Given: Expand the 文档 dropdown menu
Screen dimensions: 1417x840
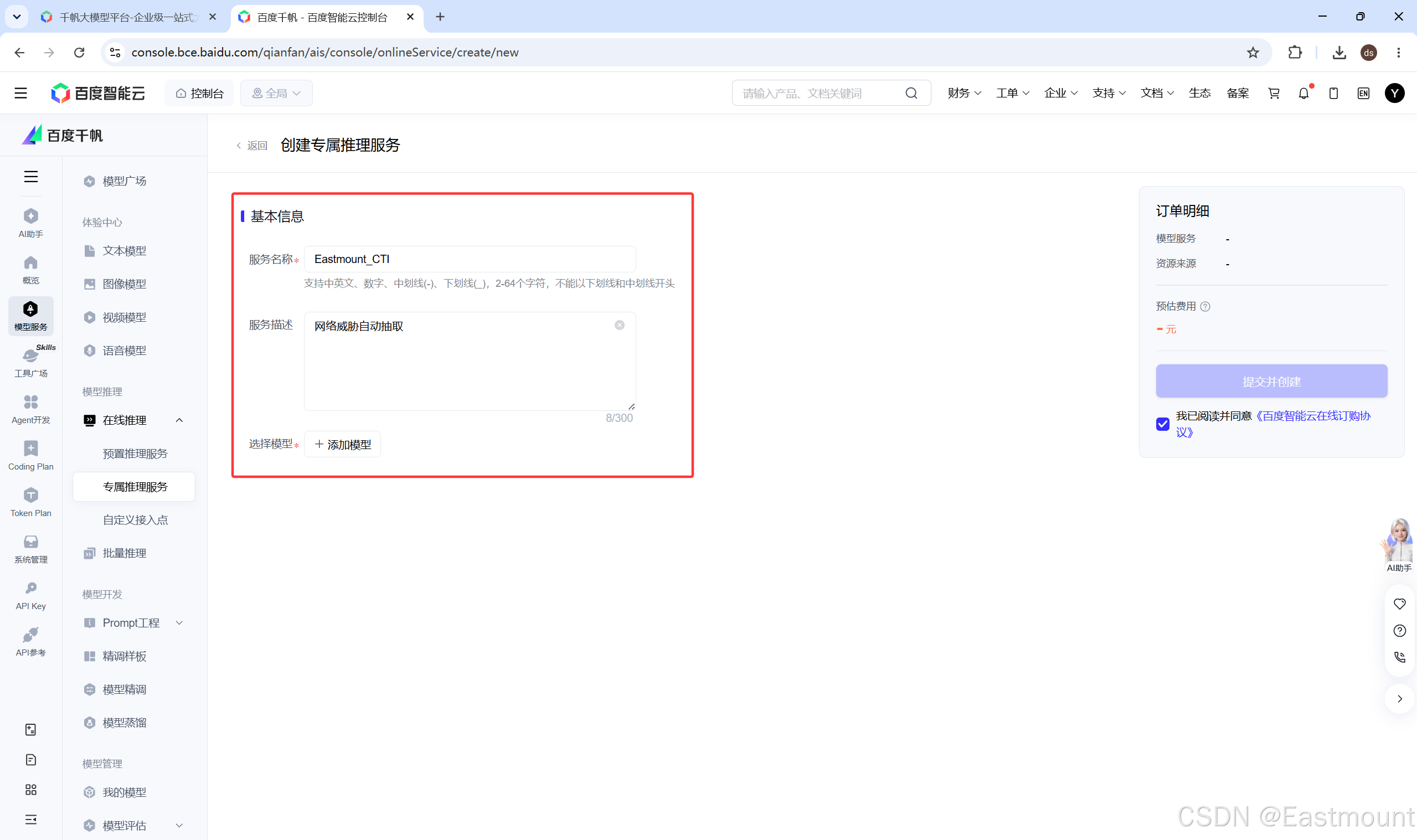Looking at the screenshot, I should pos(1157,93).
